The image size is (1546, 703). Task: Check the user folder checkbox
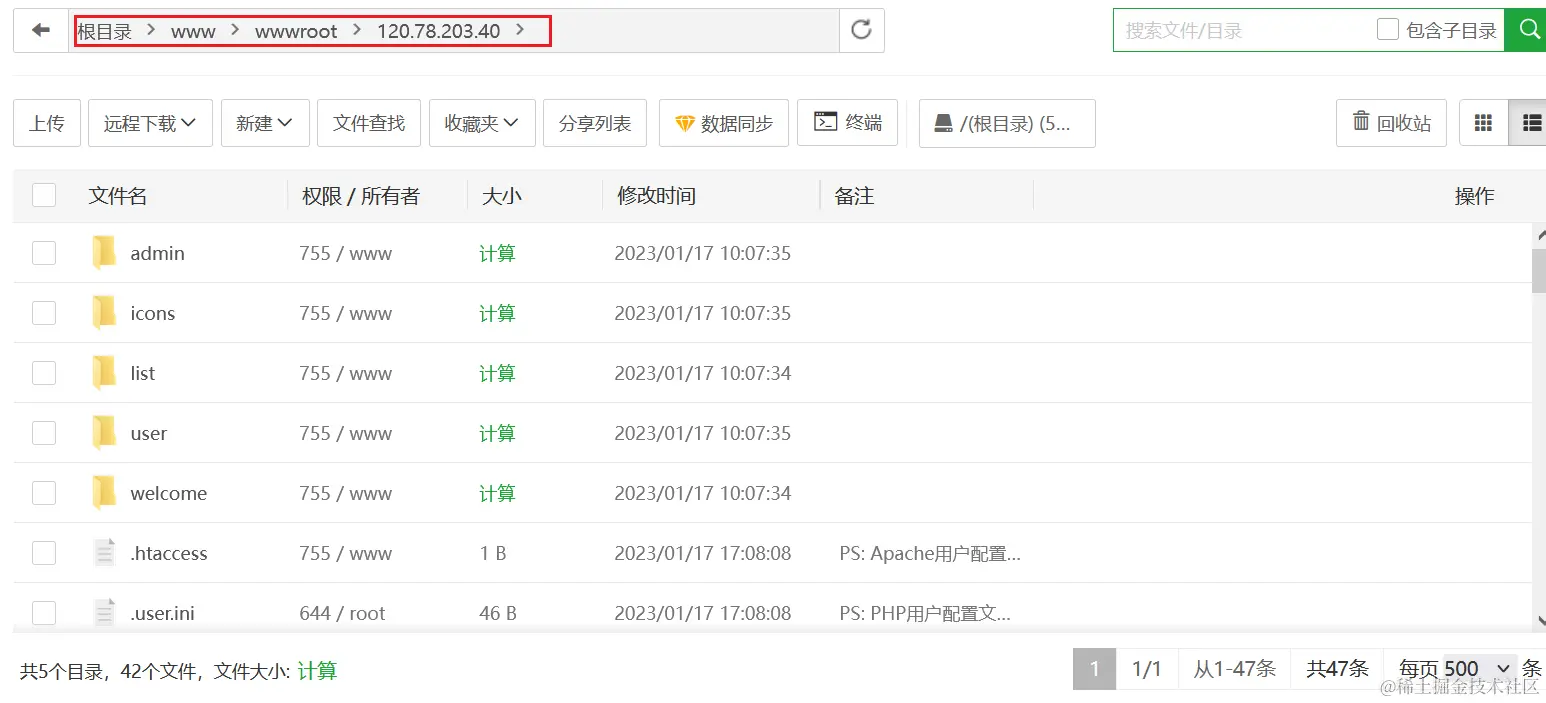click(x=44, y=433)
